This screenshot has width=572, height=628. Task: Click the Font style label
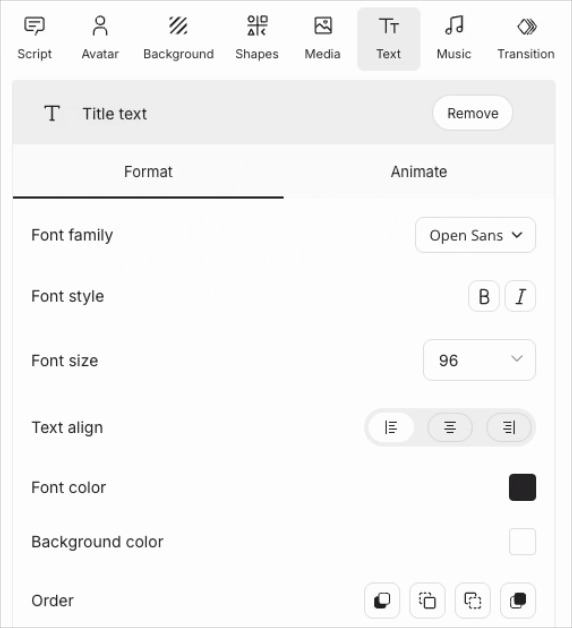(68, 296)
